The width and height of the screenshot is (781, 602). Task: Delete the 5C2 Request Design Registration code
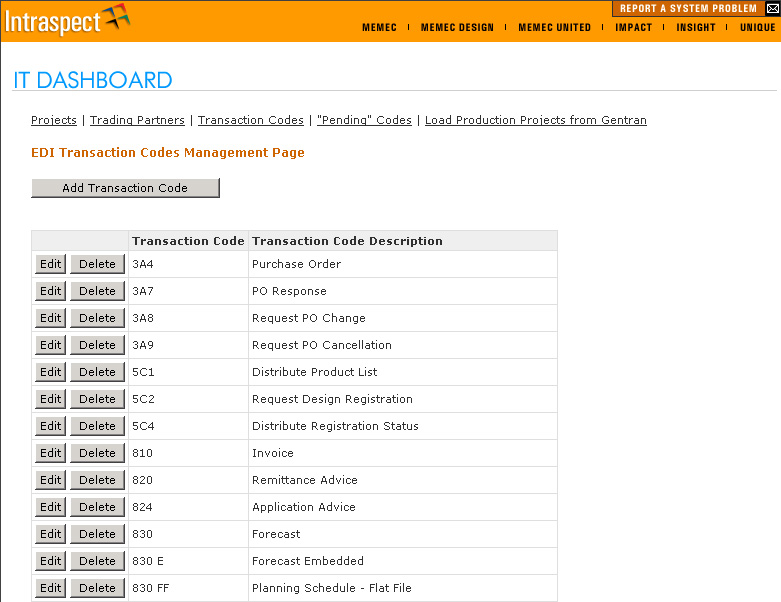point(97,399)
